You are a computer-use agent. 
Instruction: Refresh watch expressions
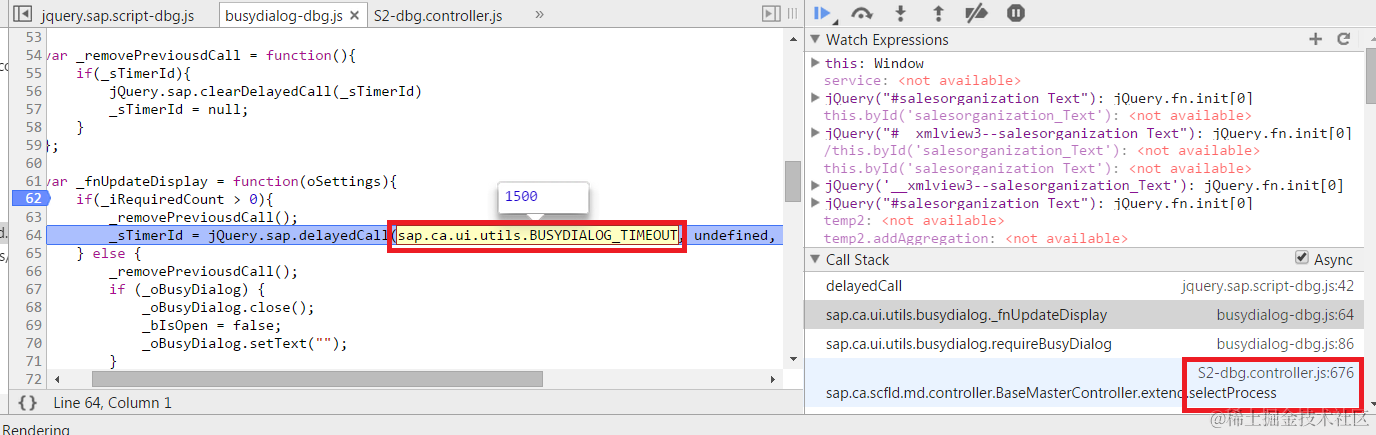click(1343, 39)
